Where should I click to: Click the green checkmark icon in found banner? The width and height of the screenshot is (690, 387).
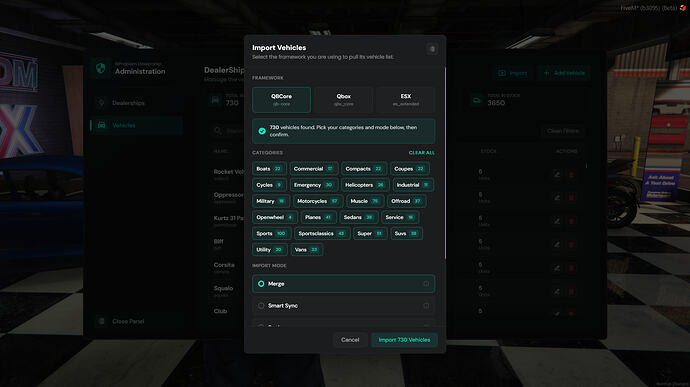pos(262,131)
